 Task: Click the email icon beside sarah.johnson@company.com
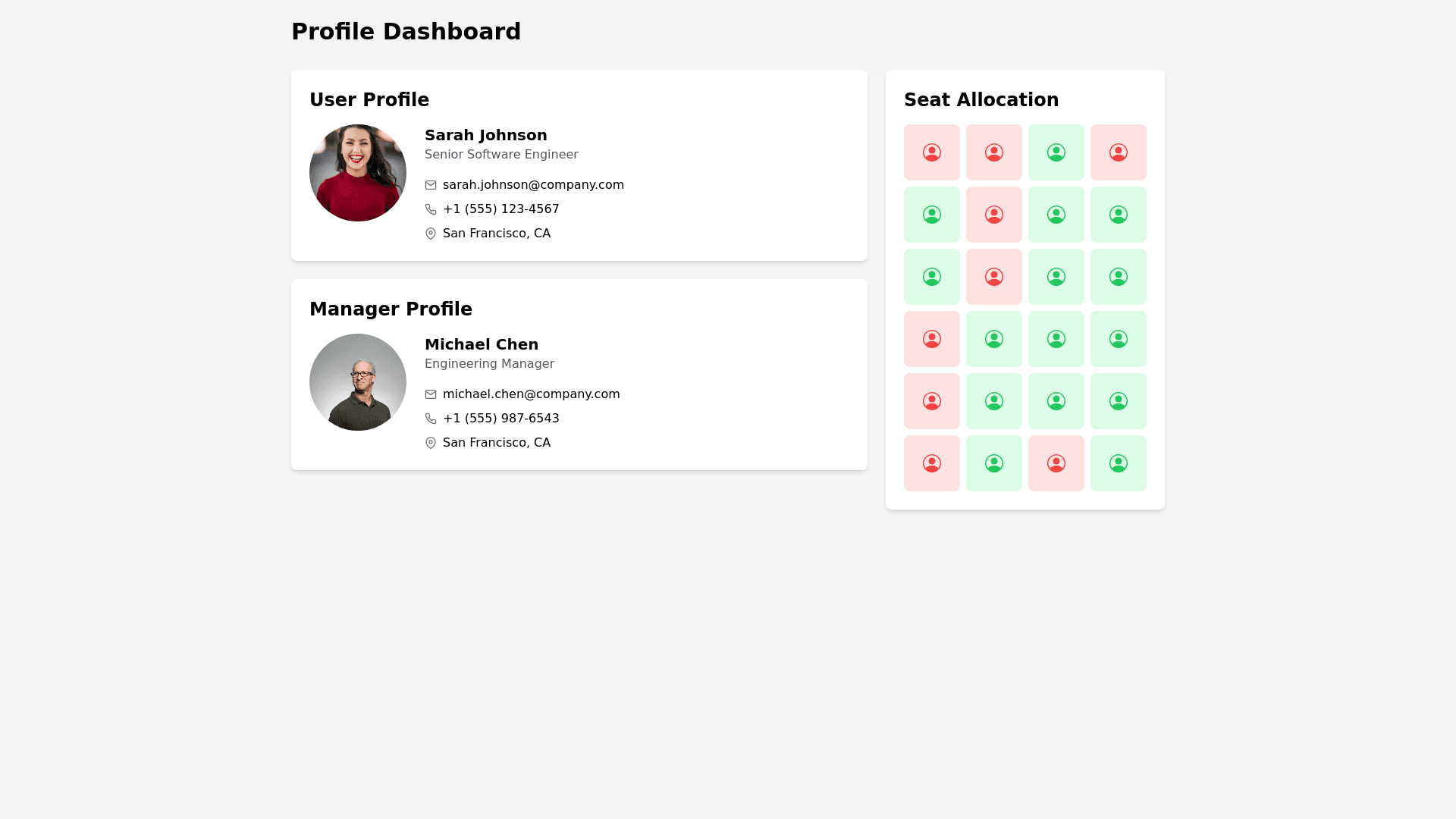431,185
